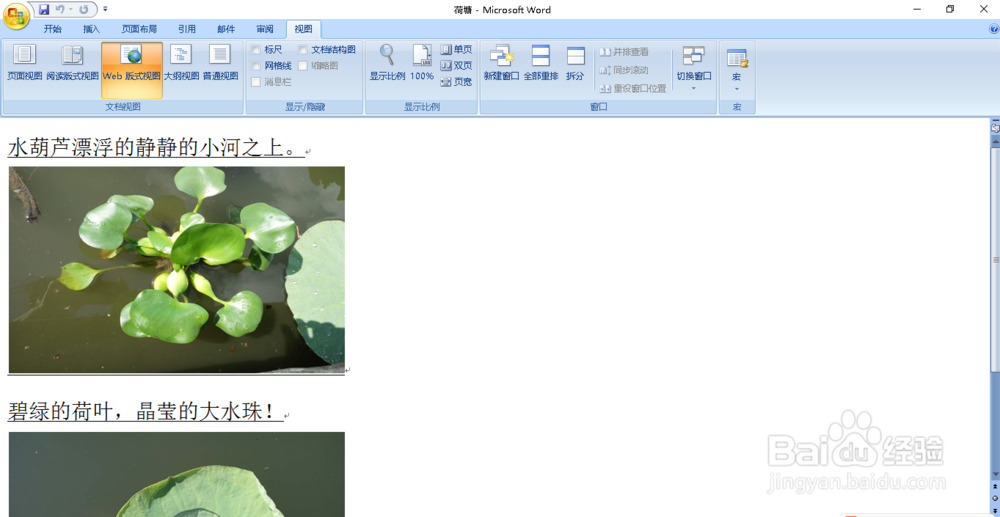Viewport: 1000px width, 517px height.
Task: Open the 插入 tab
Action: [92, 29]
